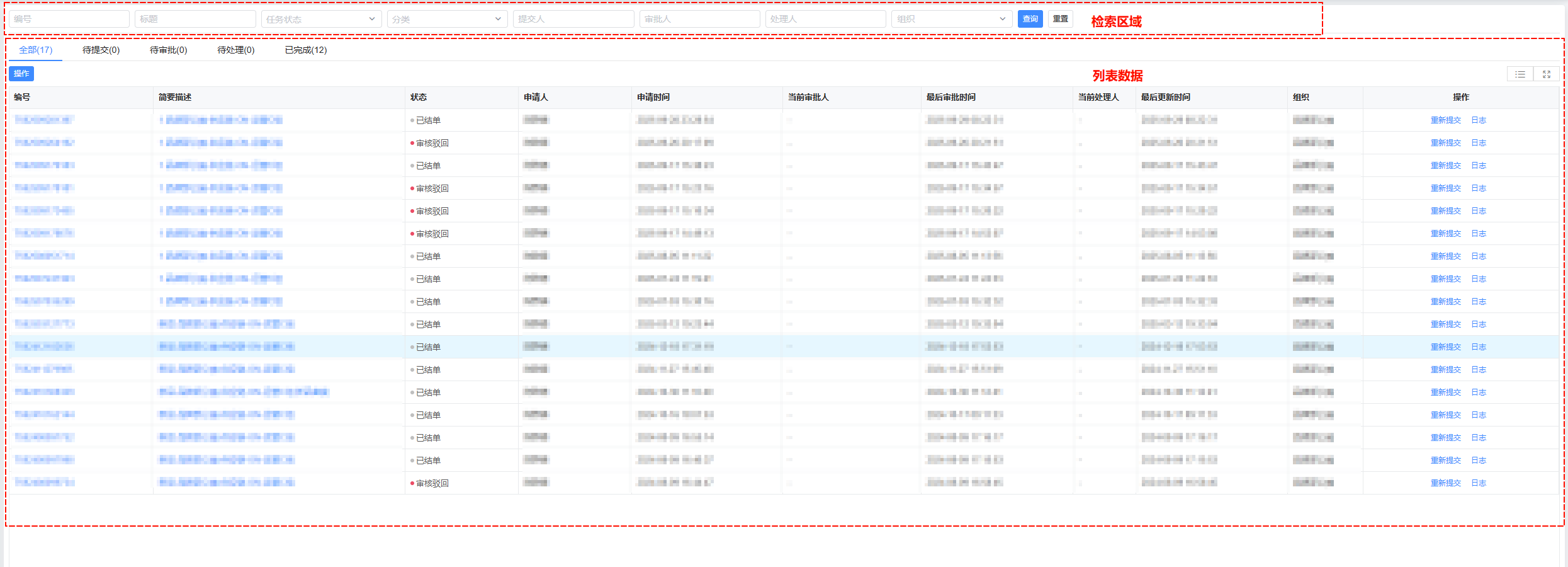Screen dimensions: 1568x567
Task: Click the fullscreen expand icon
Action: [x=1547, y=74]
